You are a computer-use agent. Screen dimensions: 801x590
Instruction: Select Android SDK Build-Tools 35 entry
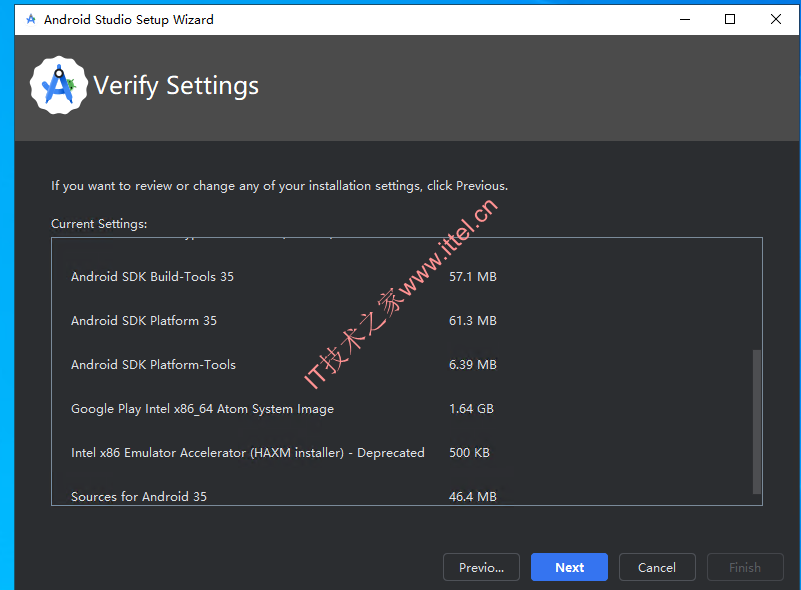(x=152, y=276)
